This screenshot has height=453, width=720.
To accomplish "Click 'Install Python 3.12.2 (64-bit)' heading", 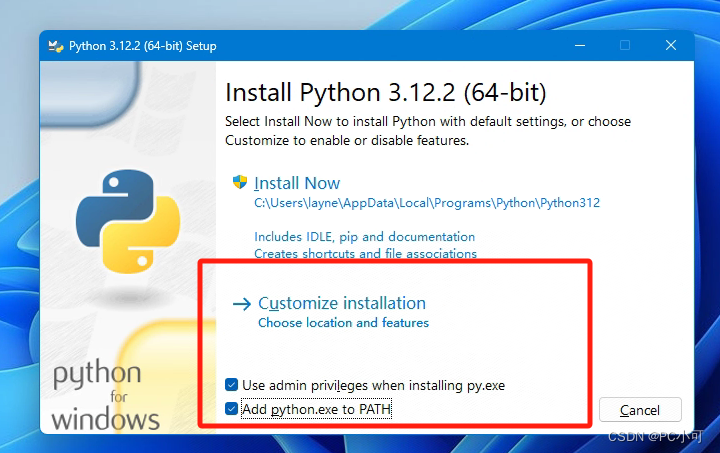I will click(x=386, y=92).
